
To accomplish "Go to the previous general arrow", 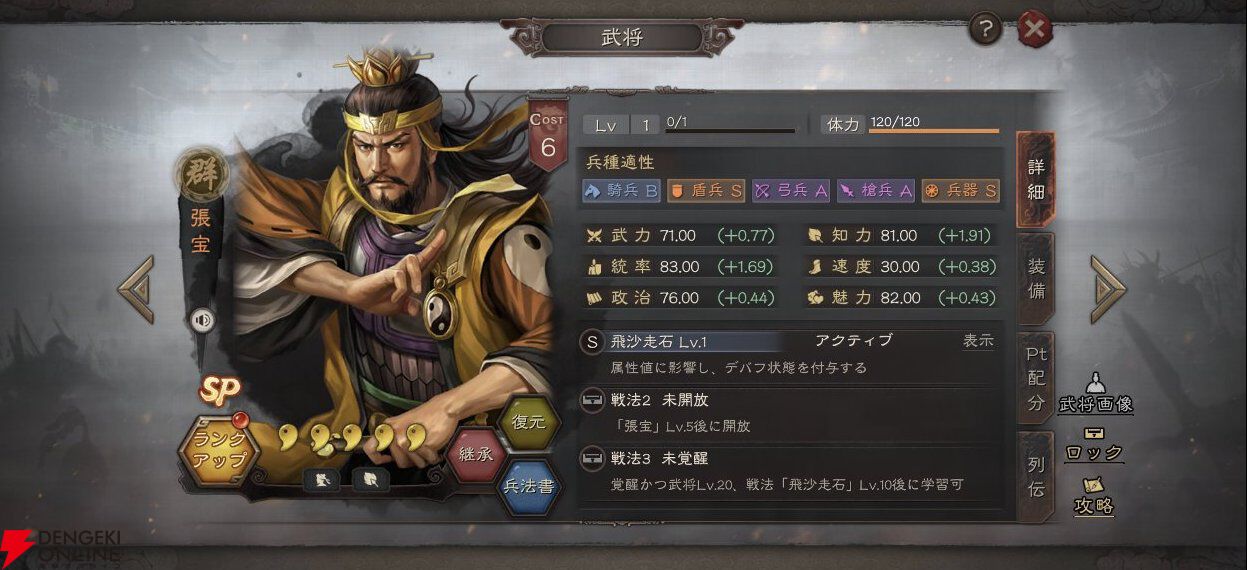I will click(x=136, y=290).
